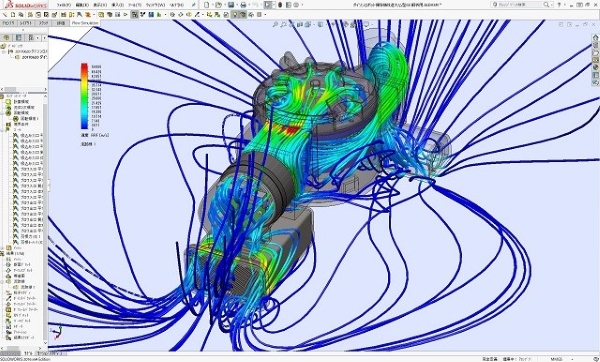Collapse the goals folder in simulation tree

click(2, 130)
